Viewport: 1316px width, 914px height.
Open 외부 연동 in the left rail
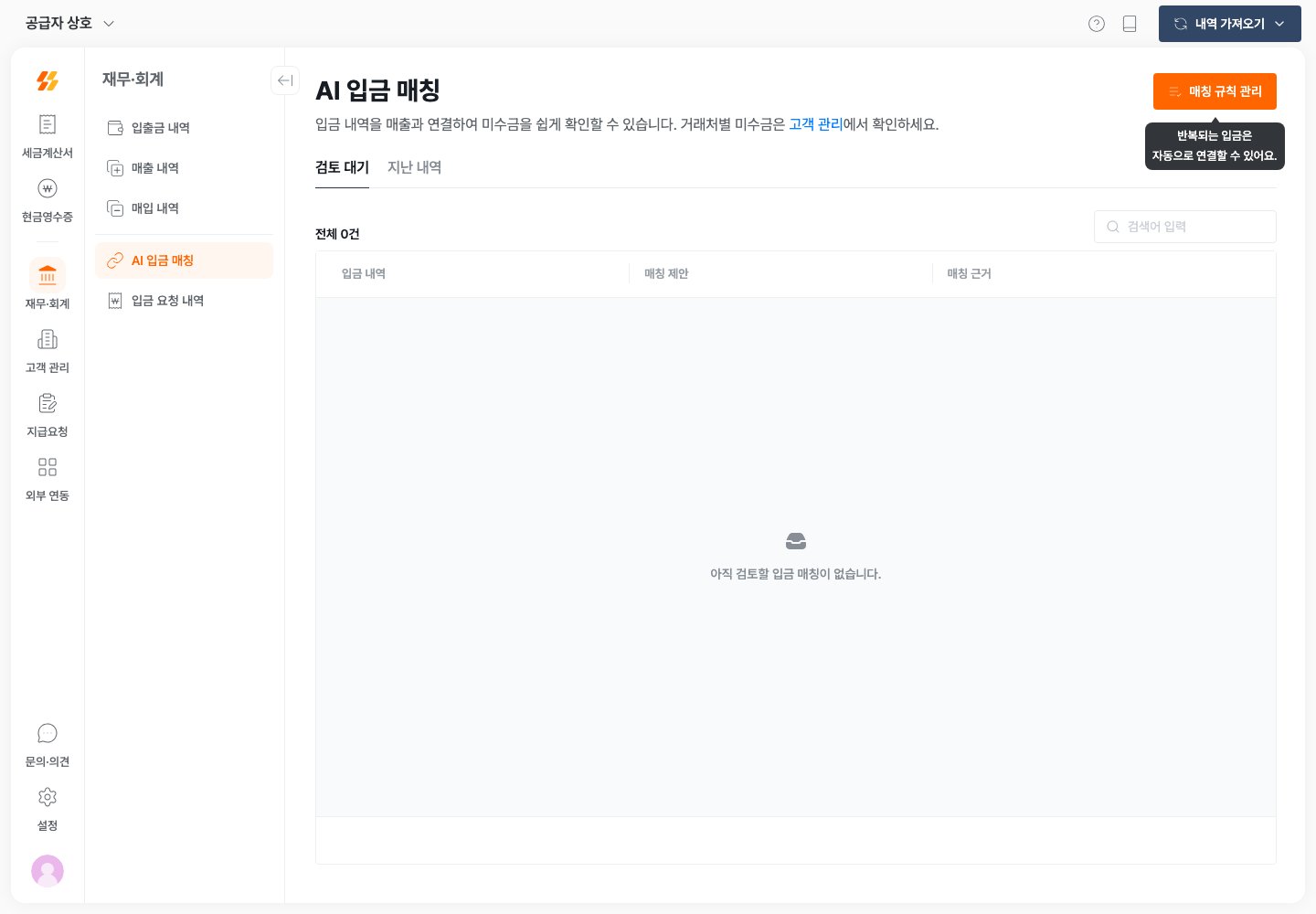[x=48, y=478]
